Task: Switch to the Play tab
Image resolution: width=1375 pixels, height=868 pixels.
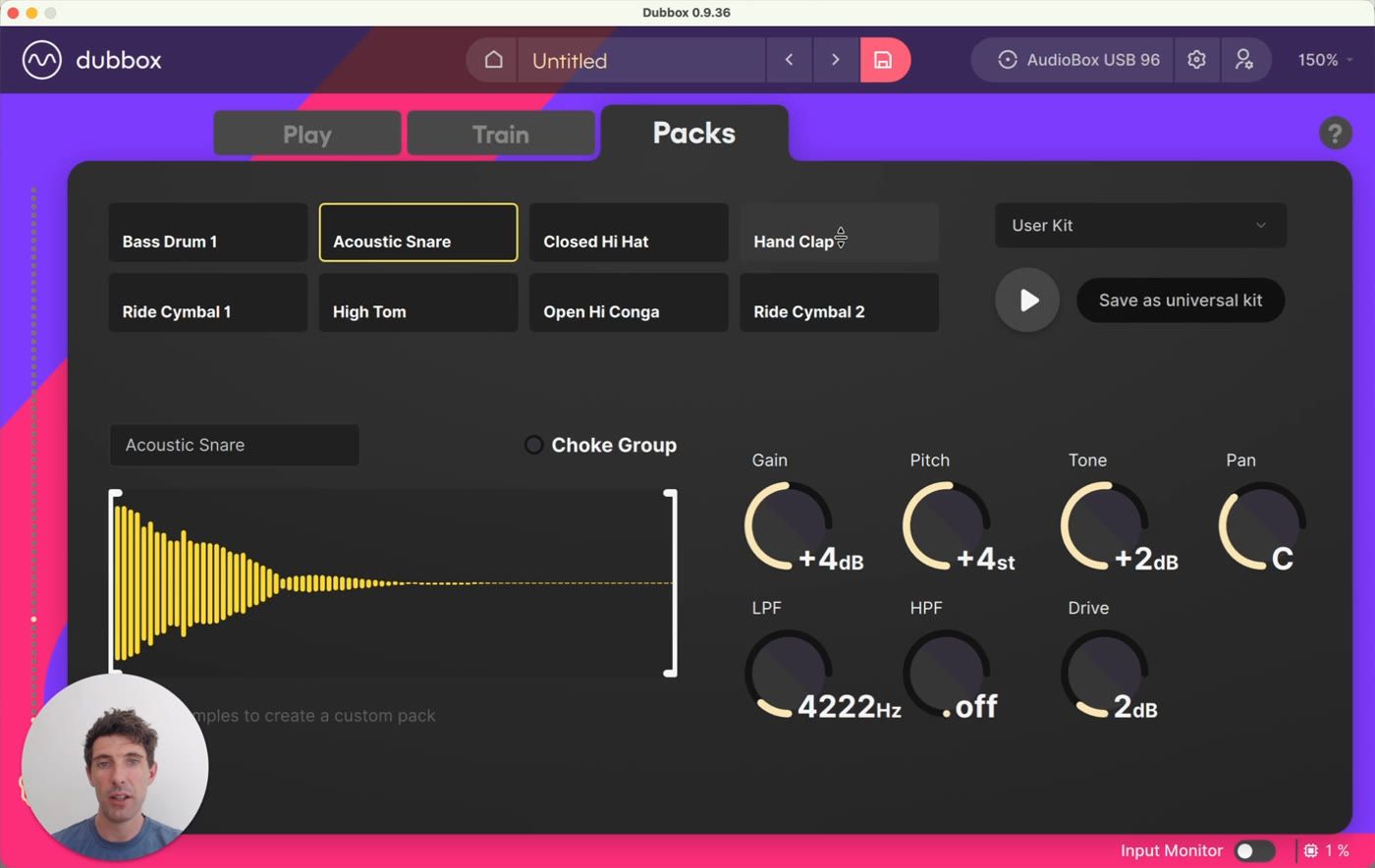Action: tap(307, 134)
